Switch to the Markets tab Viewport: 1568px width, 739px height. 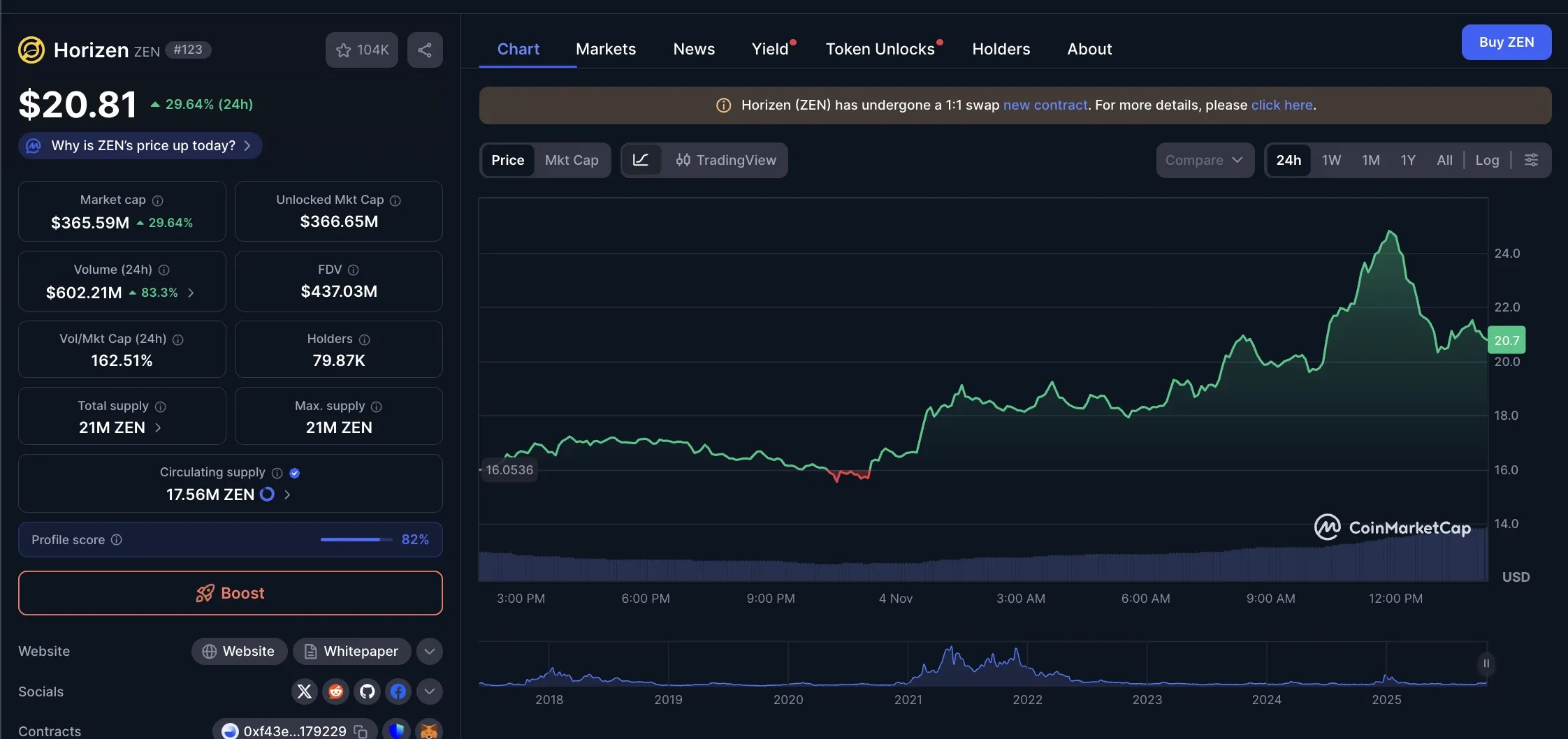click(605, 49)
